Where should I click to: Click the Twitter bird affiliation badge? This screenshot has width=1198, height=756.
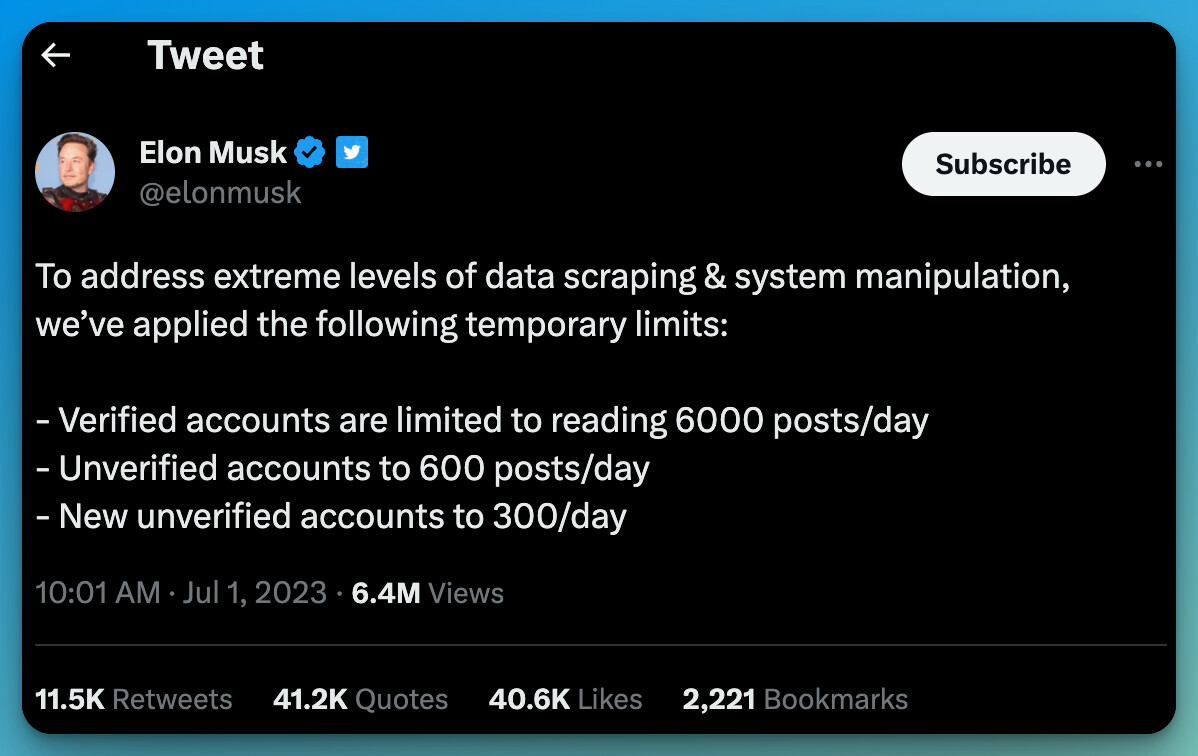pos(351,152)
